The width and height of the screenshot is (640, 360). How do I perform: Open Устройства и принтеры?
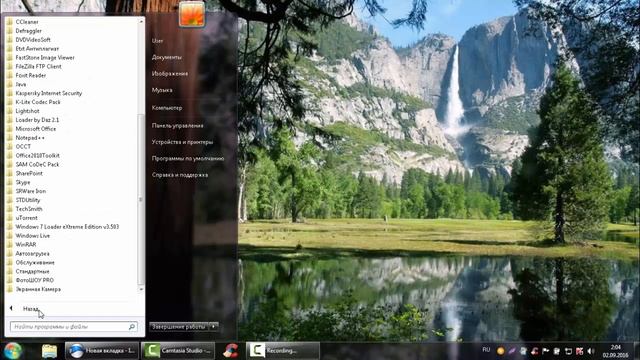(182, 142)
